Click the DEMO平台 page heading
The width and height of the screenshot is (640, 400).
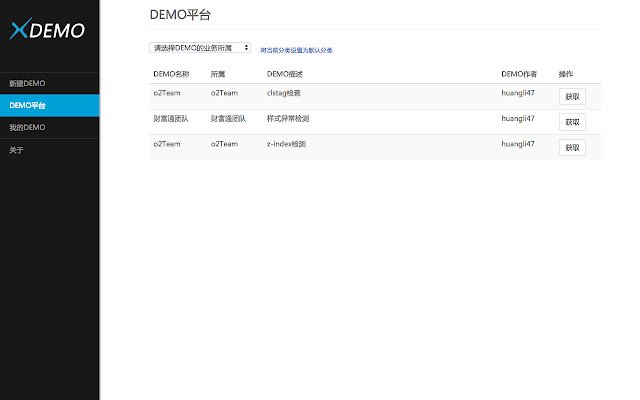[x=180, y=15]
